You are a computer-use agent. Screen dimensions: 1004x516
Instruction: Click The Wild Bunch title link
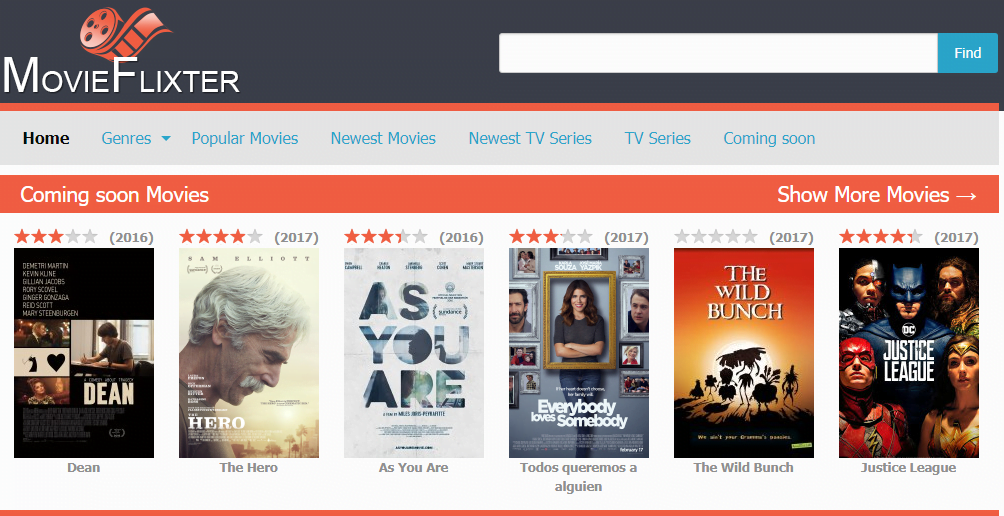pos(743,467)
